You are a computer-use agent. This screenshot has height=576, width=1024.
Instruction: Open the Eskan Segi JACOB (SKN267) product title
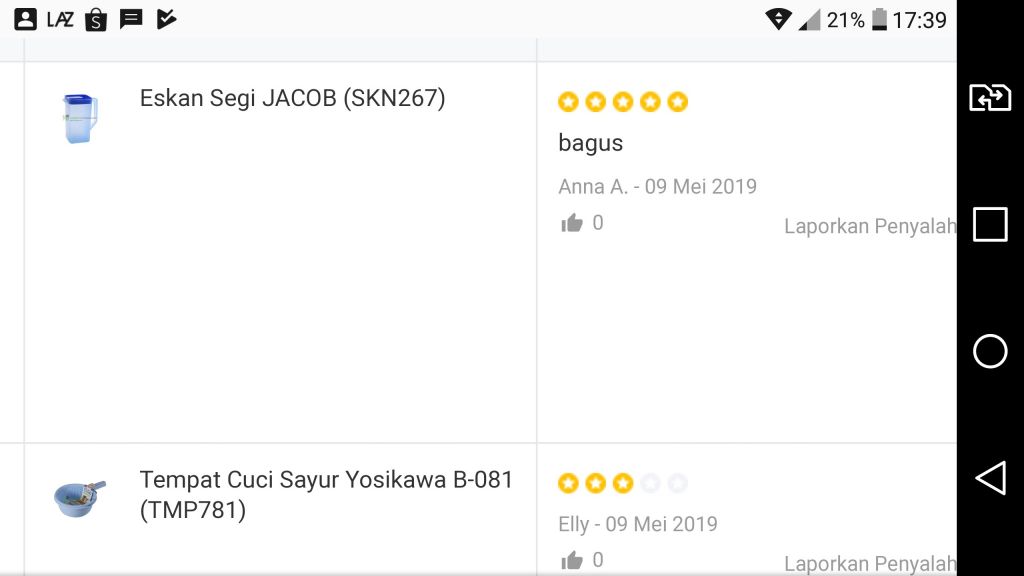293,98
